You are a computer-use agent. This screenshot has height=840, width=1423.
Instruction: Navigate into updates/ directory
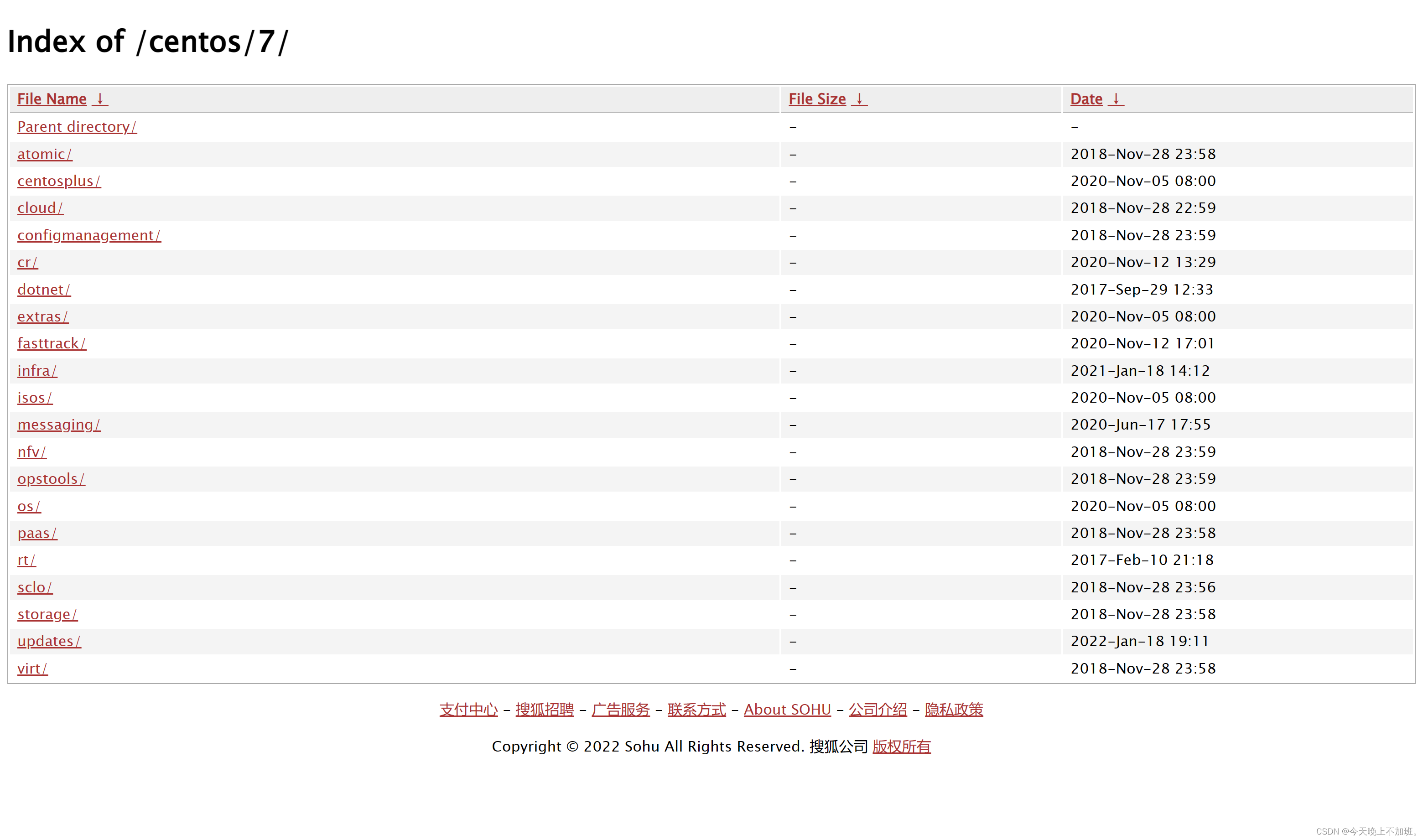[x=49, y=641]
